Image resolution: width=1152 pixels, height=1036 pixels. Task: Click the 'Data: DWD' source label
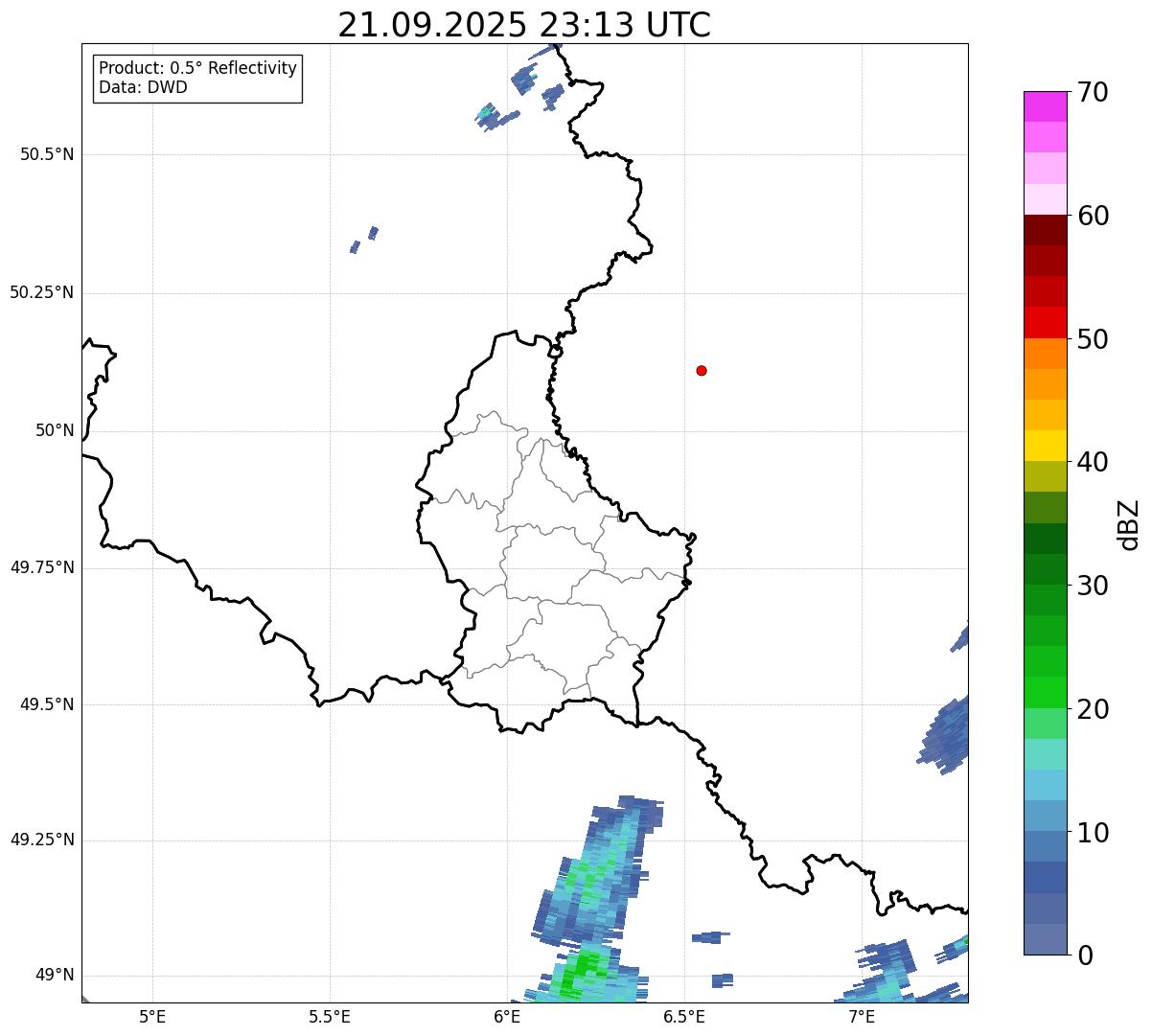pos(143,87)
